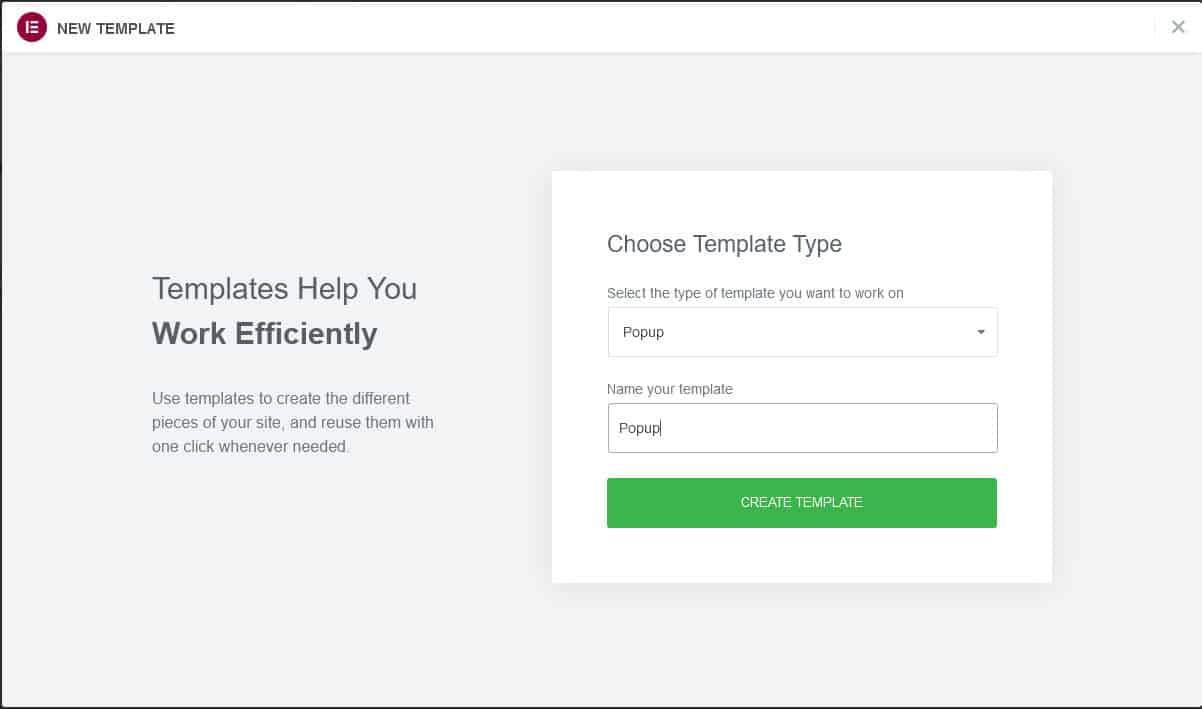Open the template type dropdown

[802, 332]
